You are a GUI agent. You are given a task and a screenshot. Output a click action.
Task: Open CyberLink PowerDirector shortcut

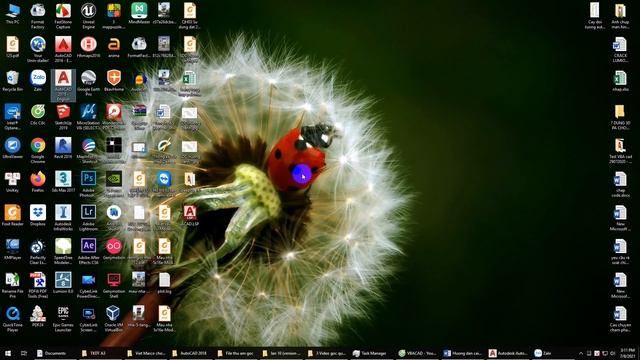click(x=88, y=285)
